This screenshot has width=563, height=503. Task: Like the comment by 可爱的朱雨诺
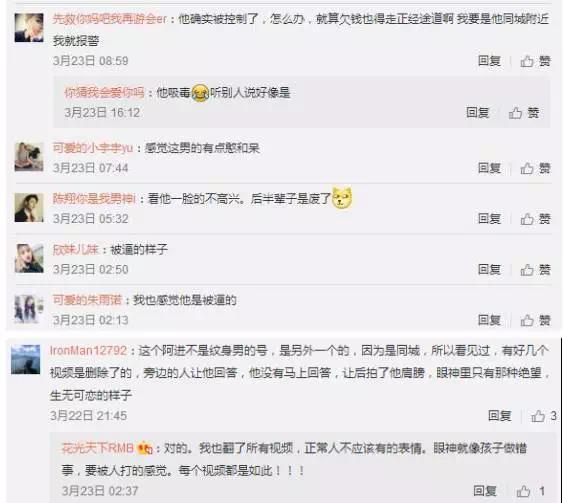pyautogui.click(x=535, y=320)
